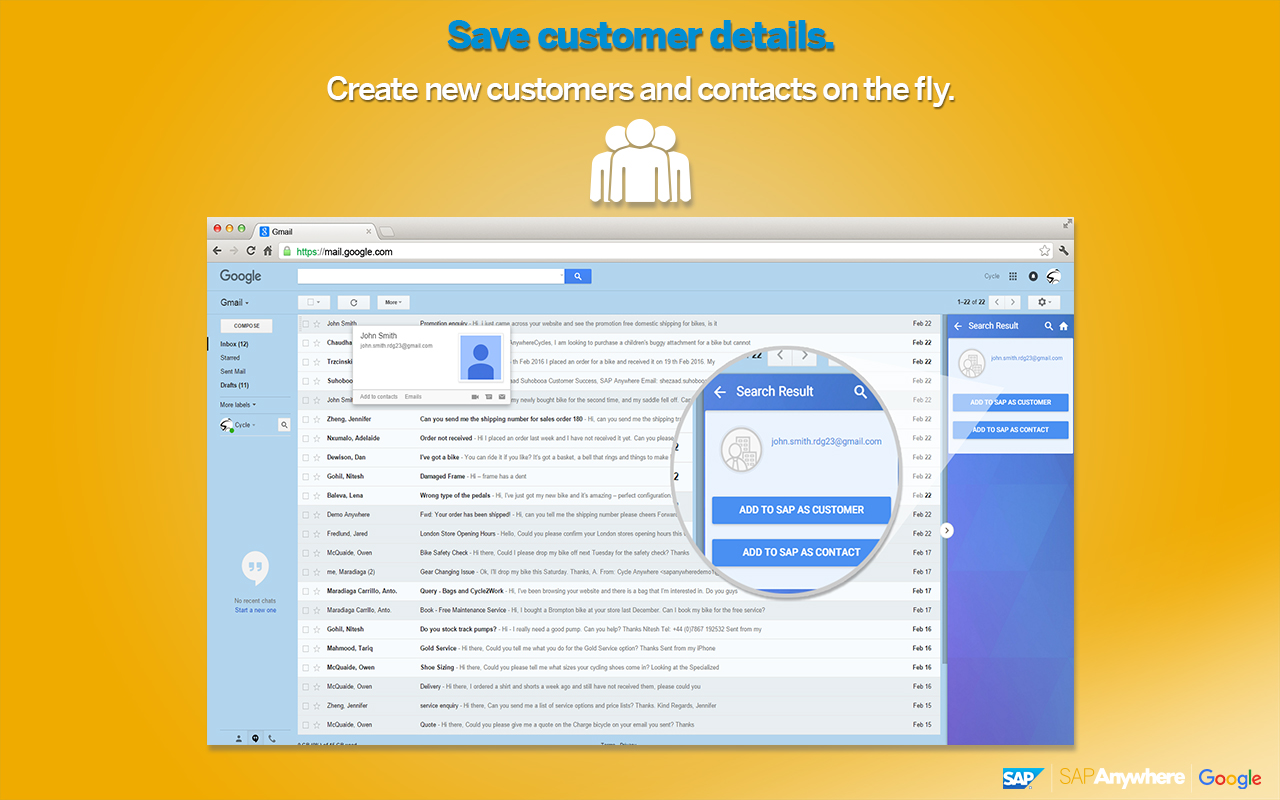The height and width of the screenshot is (800, 1280).
Task: Click the browser address bar URL
Action: (x=344, y=252)
